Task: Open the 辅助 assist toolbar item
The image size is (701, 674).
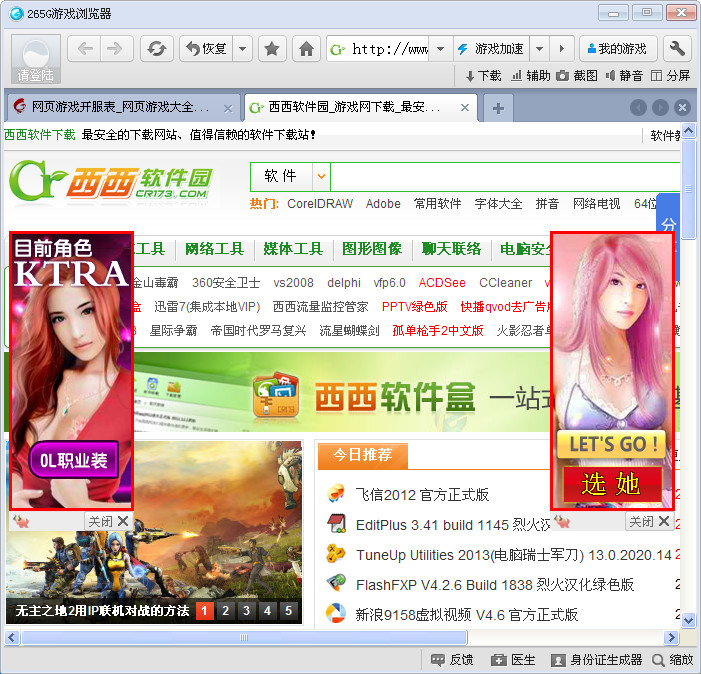Action: click(531, 76)
